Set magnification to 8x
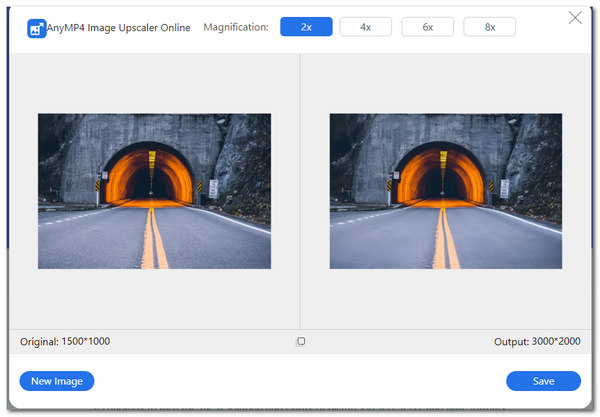 pos(489,27)
